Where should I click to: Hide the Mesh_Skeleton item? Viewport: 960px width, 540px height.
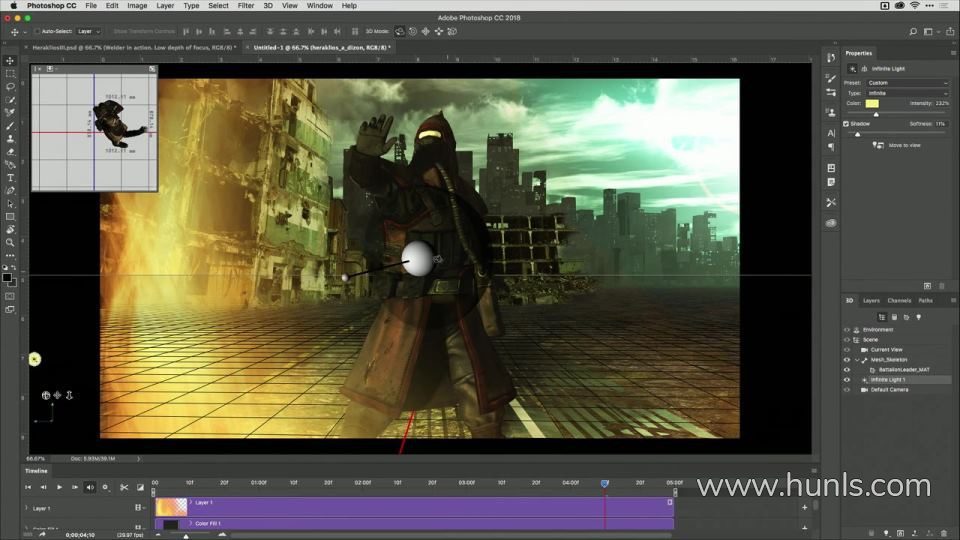[847, 359]
